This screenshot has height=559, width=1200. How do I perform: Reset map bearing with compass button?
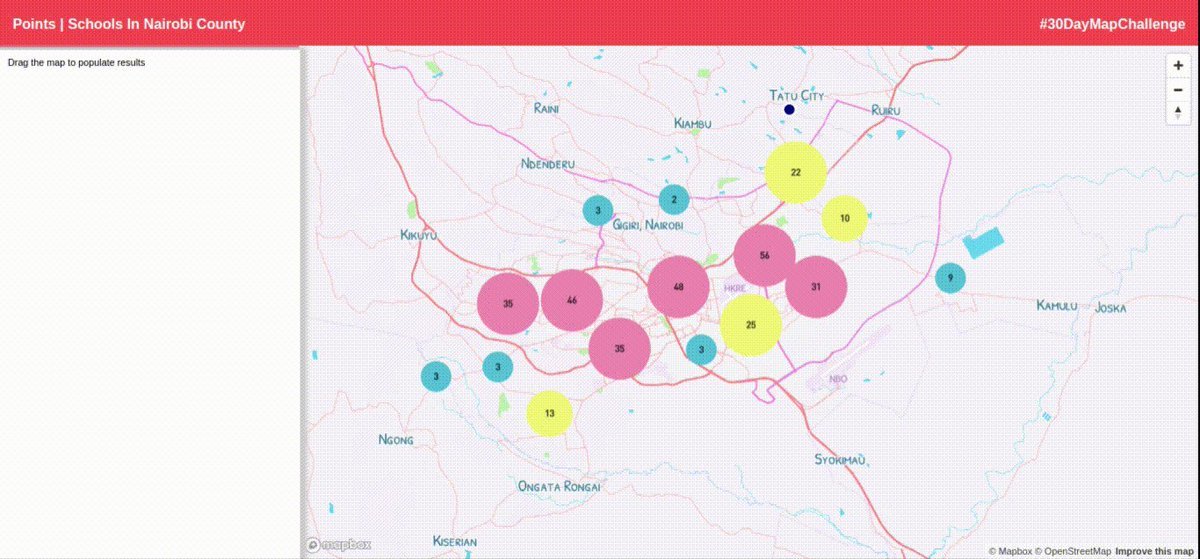[1178, 112]
